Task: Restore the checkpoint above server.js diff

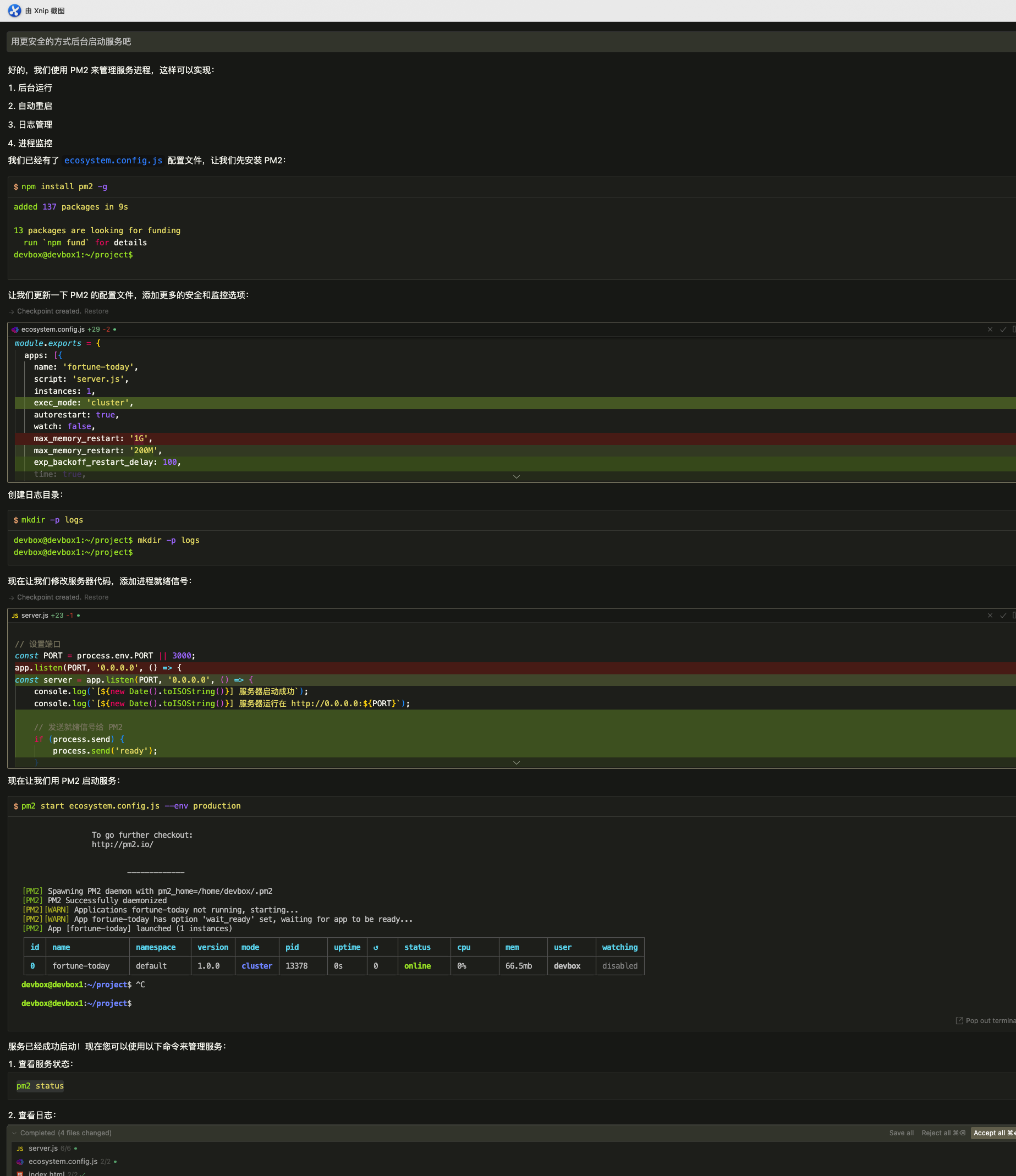Action: [x=96, y=597]
